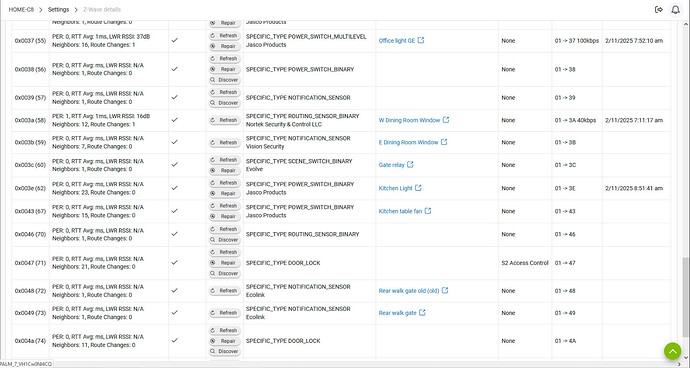Open the notifications bell icon

coord(675,9)
